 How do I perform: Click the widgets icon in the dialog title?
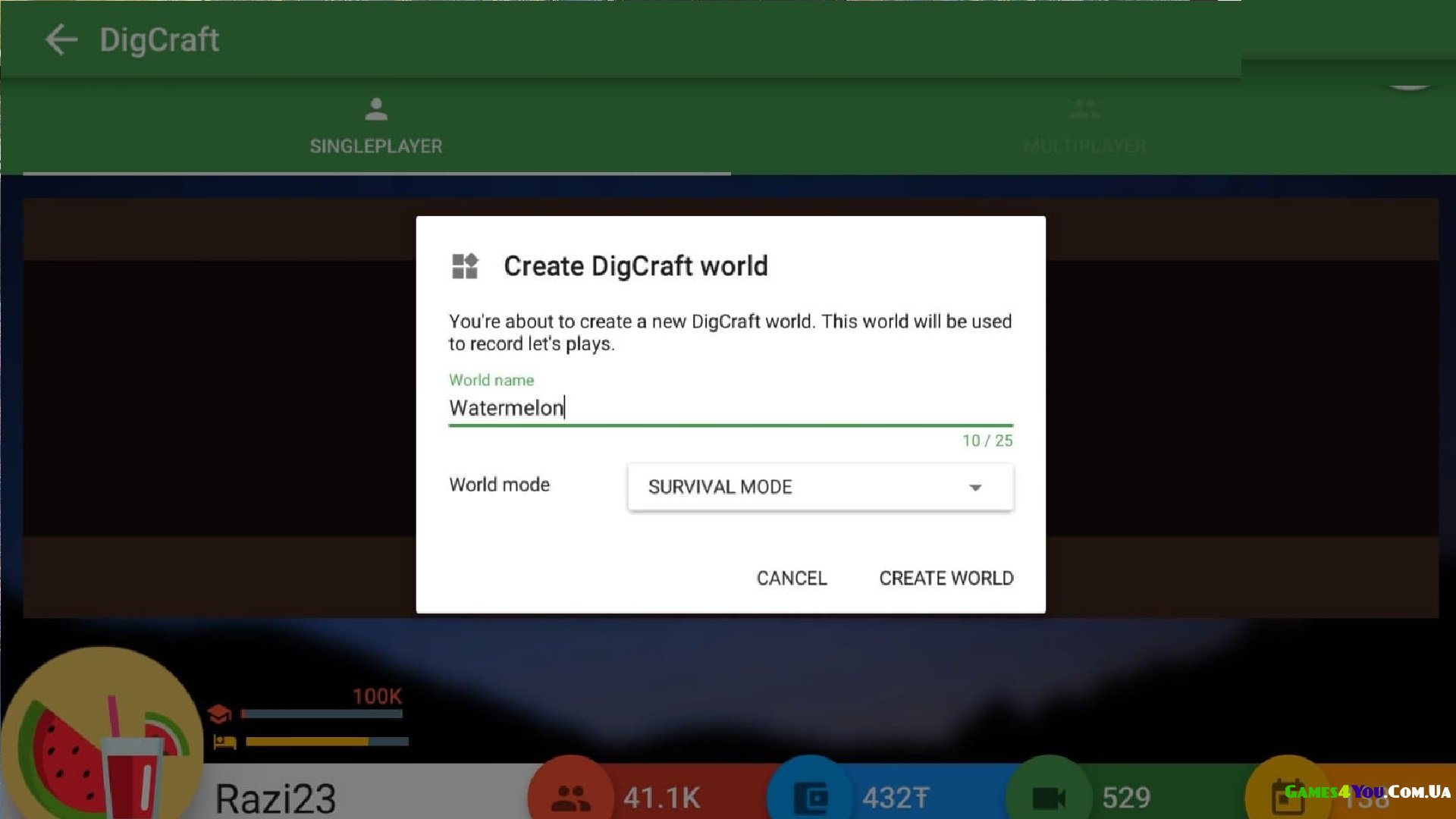pos(465,266)
